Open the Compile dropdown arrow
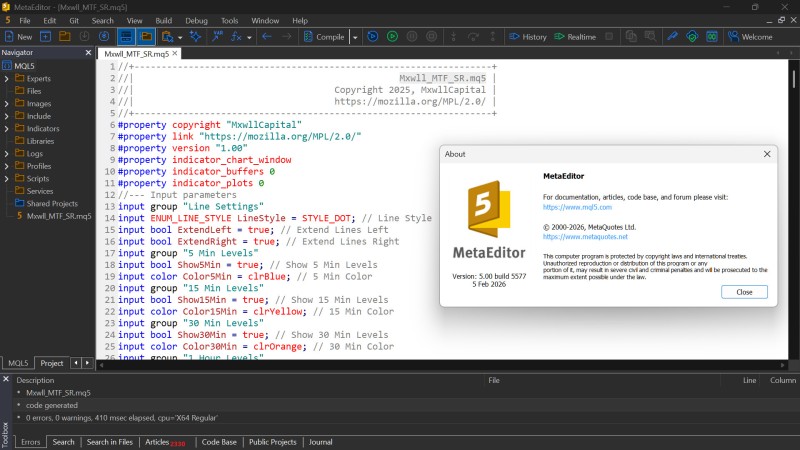Viewport: 800px width, 450px height. (x=355, y=37)
